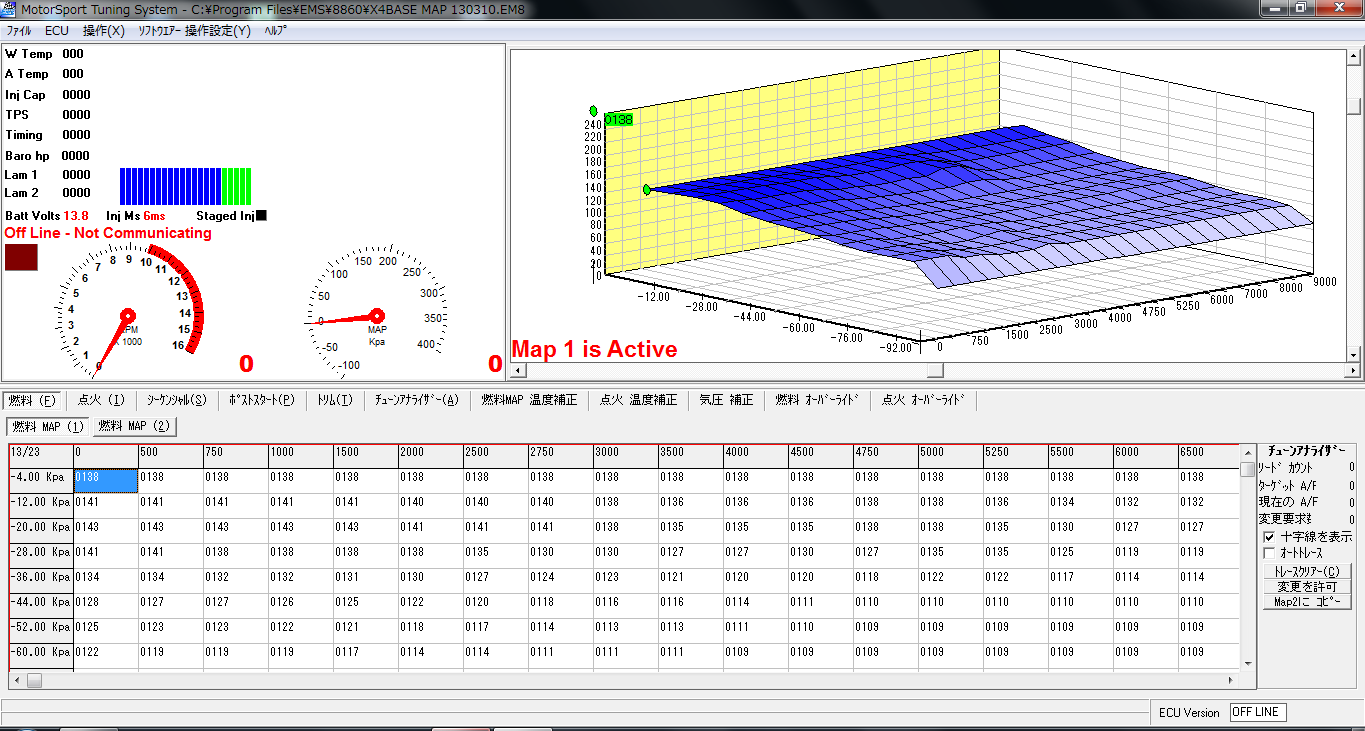The image size is (1365, 731).
Task: Switch to the 点火 (I) tab
Action: click(101, 400)
